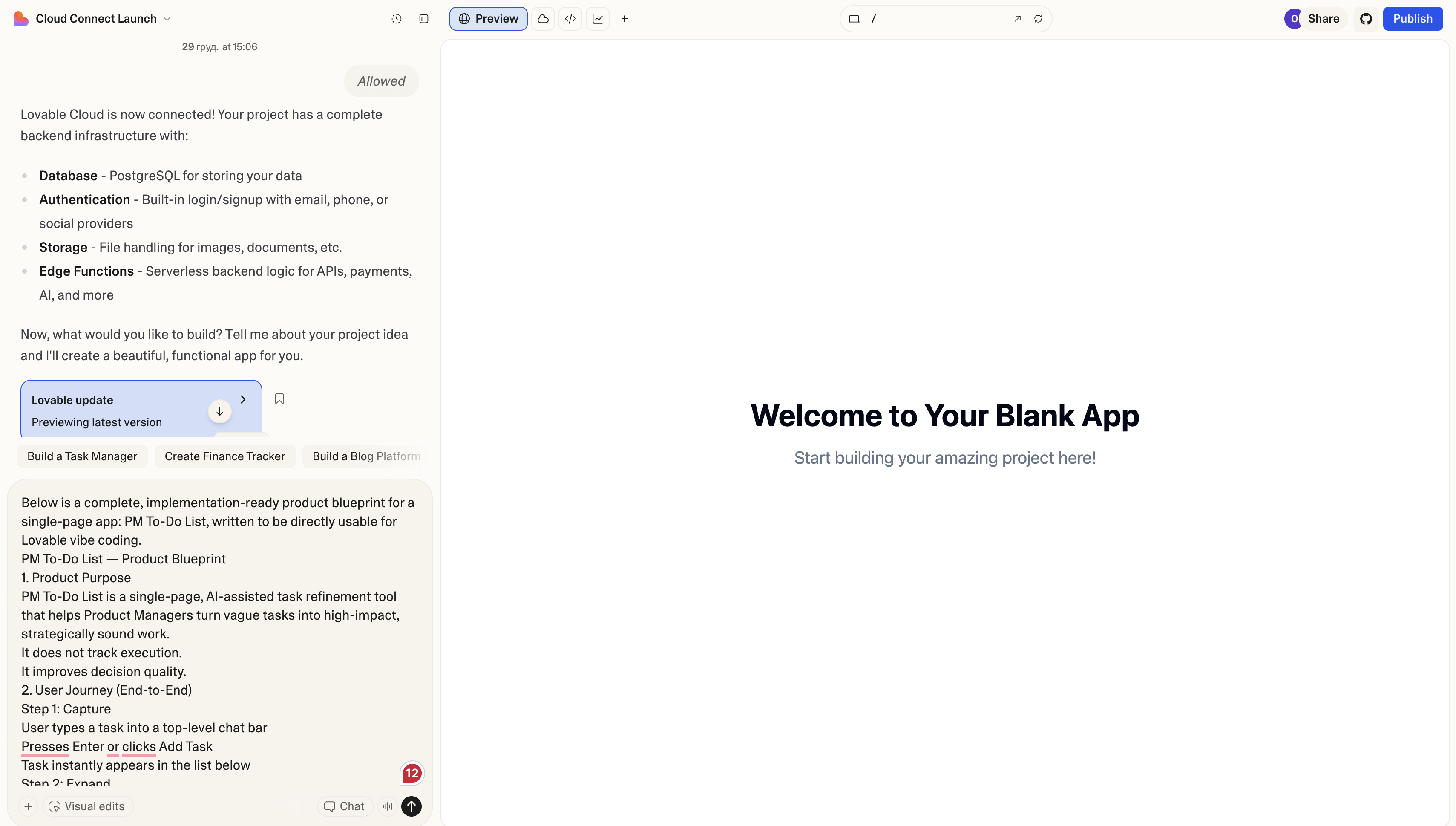Toggle Visual edits mode
Screen dimensions: 1456x826
pos(87,806)
